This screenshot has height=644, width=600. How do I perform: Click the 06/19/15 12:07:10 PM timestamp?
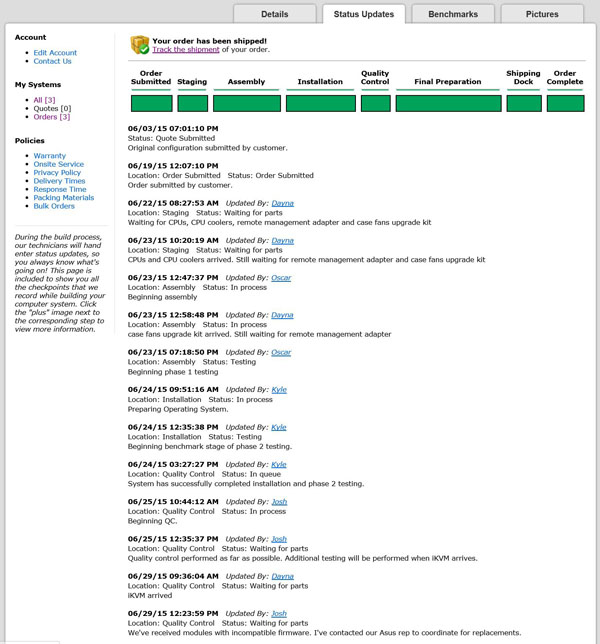click(x=173, y=166)
